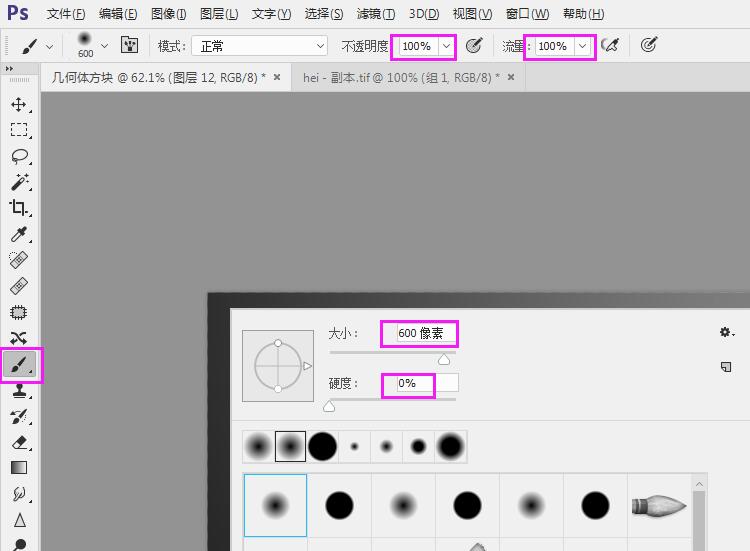Image resolution: width=750 pixels, height=551 pixels.
Task: Create new brush preset icon
Action: [726, 367]
